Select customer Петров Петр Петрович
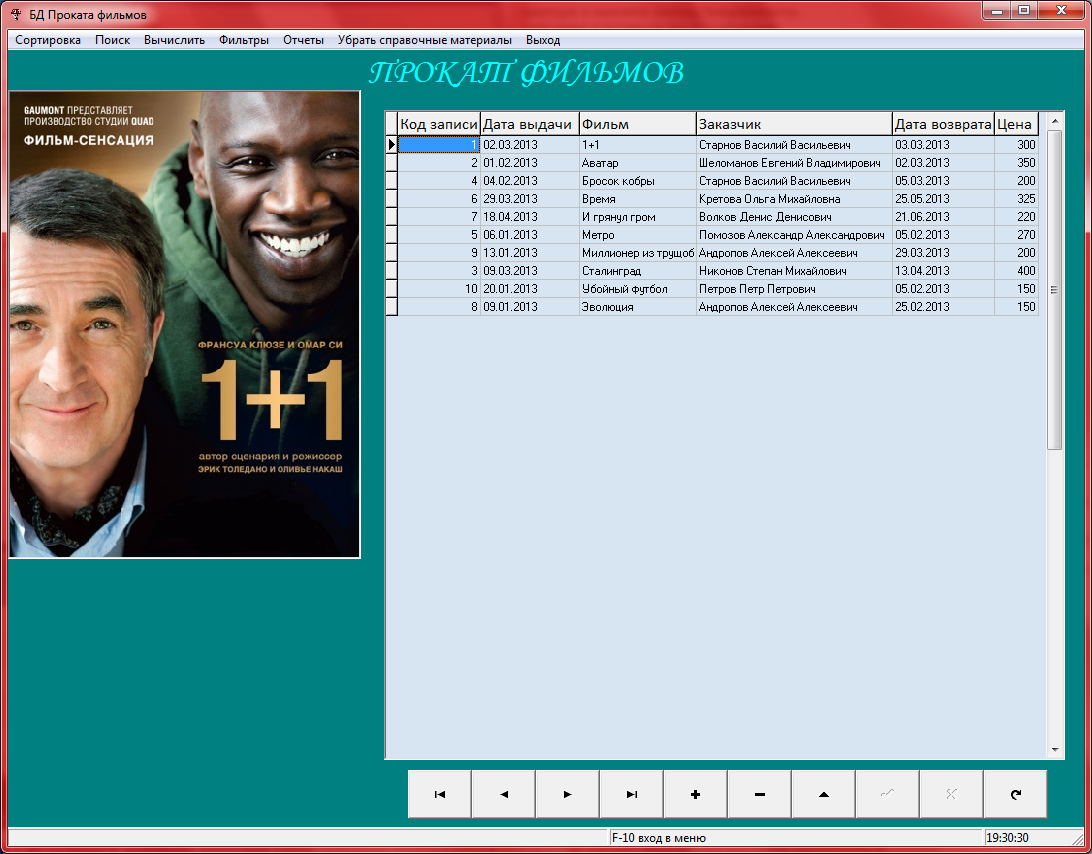 (x=794, y=288)
